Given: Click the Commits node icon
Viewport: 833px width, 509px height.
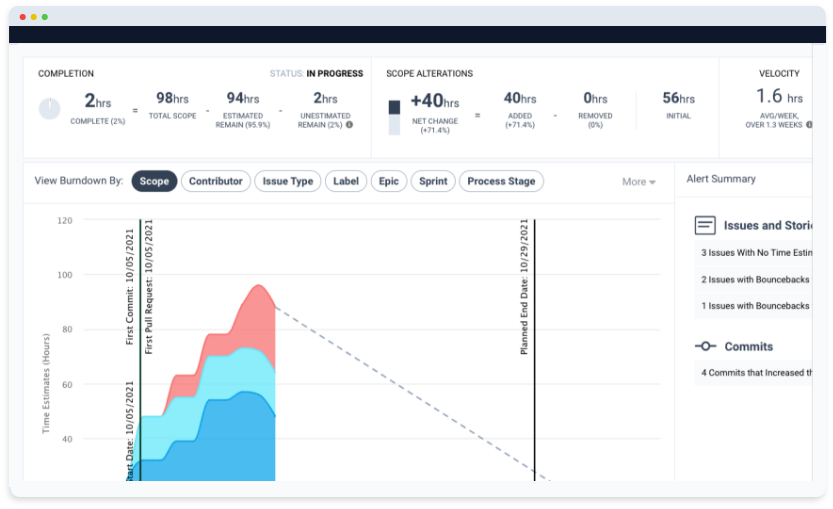Looking at the screenshot, I should pyautogui.click(x=706, y=346).
